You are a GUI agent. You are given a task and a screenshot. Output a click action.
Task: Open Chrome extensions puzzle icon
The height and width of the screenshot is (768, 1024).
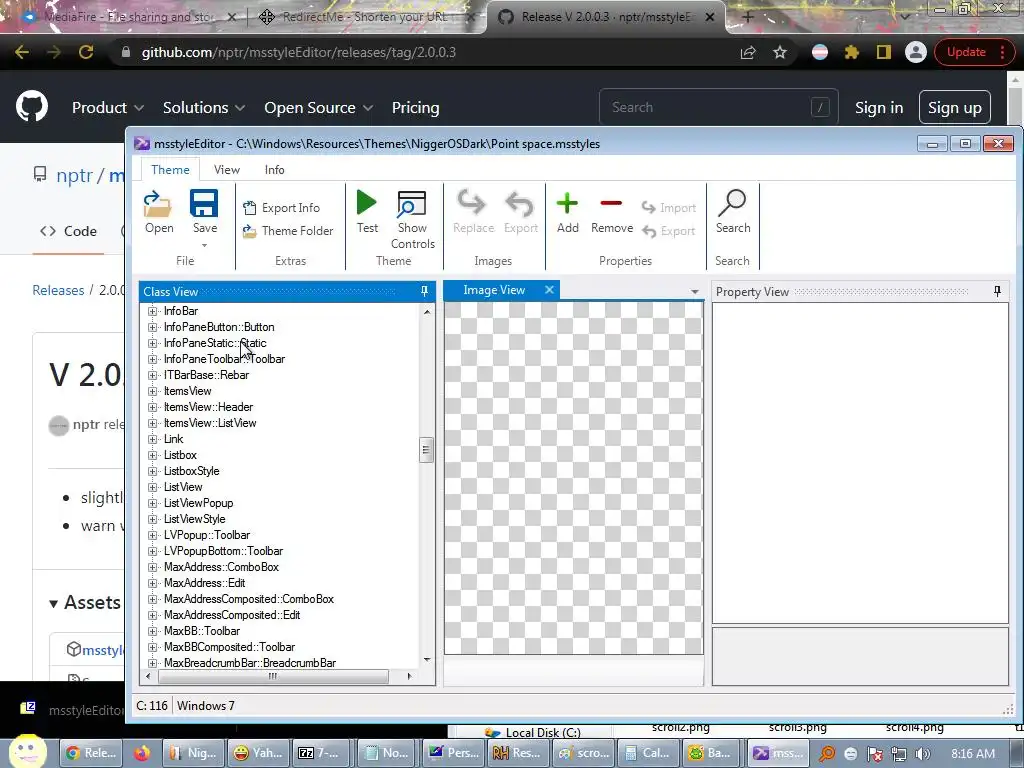coord(852,52)
